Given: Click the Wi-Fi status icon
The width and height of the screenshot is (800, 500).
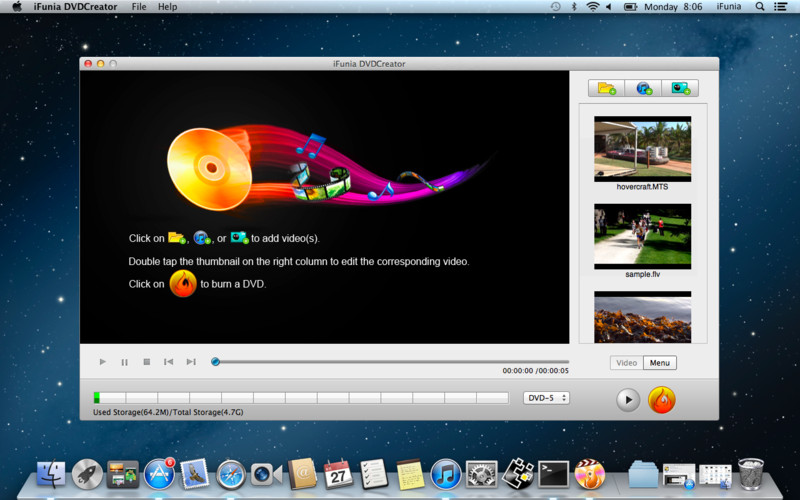Looking at the screenshot, I should (x=592, y=7).
